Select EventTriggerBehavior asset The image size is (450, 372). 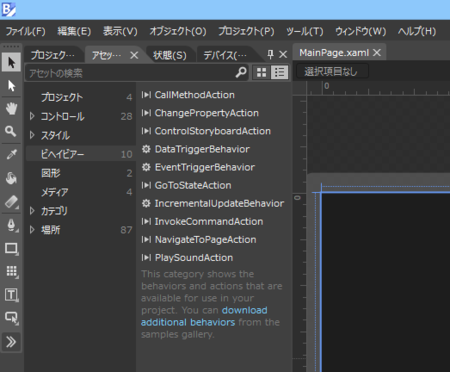198,167
